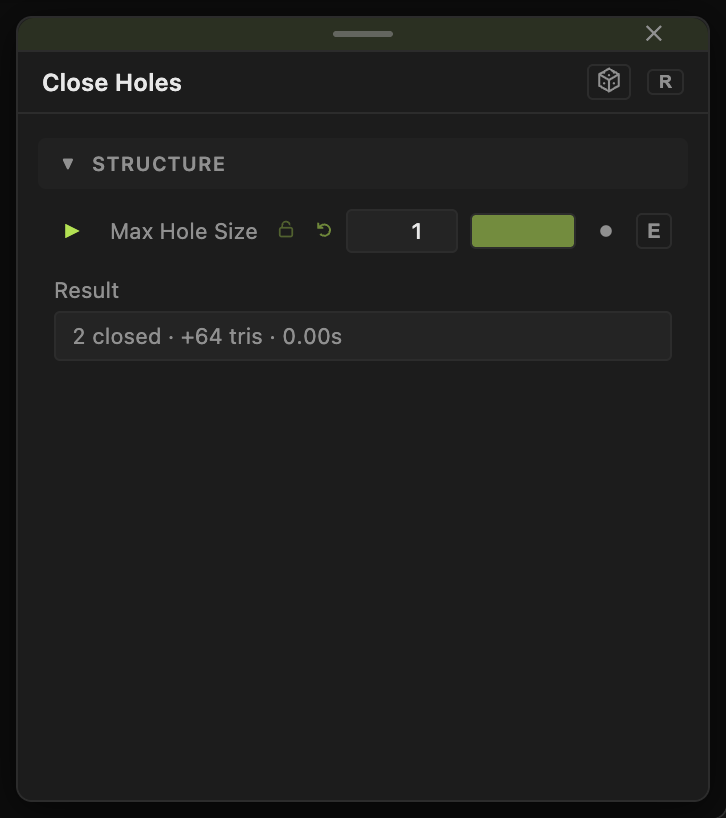Click the drag handle pill at top
The image size is (726, 818).
[363, 34]
